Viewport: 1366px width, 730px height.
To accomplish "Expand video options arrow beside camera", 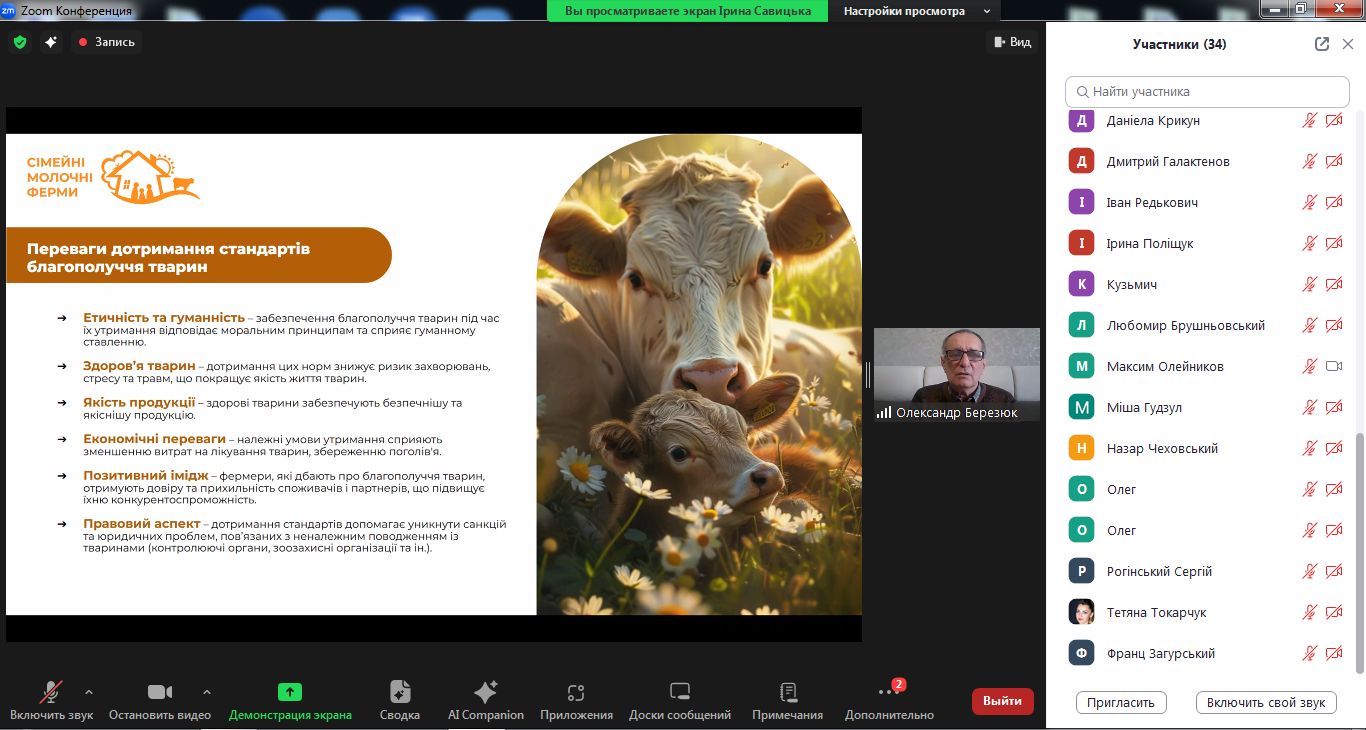I will (x=207, y=691).
